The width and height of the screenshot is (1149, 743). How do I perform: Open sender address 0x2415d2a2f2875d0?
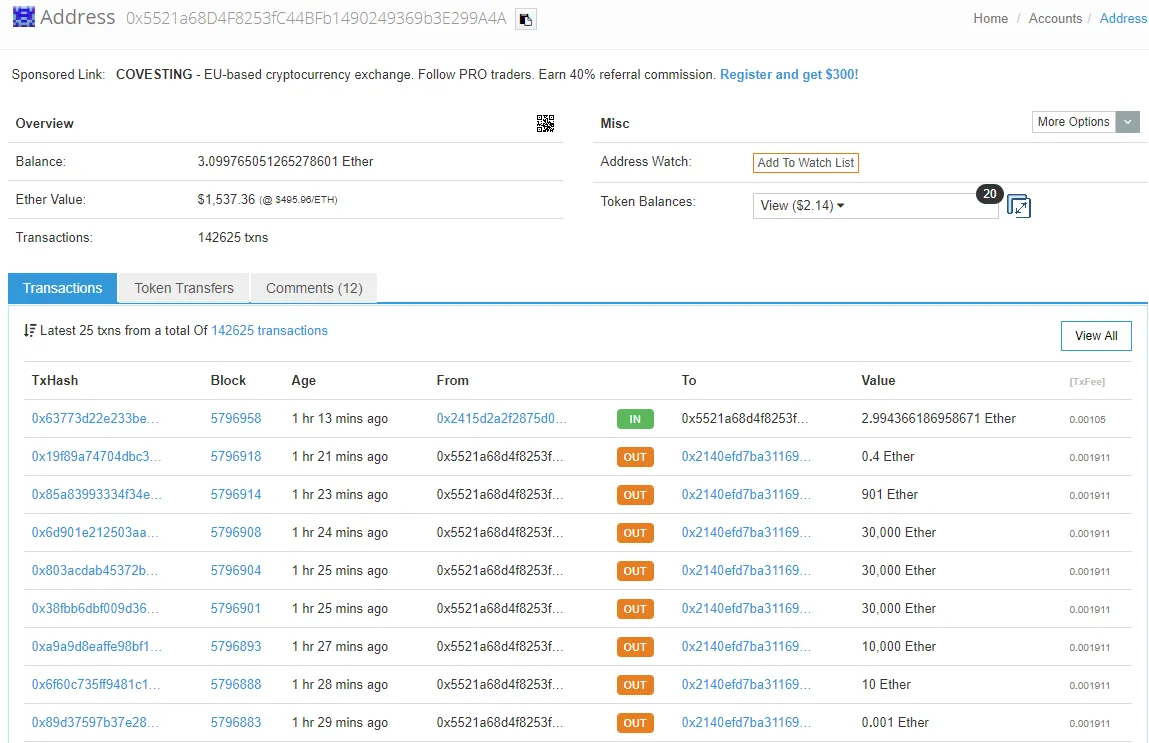(501, 418)
